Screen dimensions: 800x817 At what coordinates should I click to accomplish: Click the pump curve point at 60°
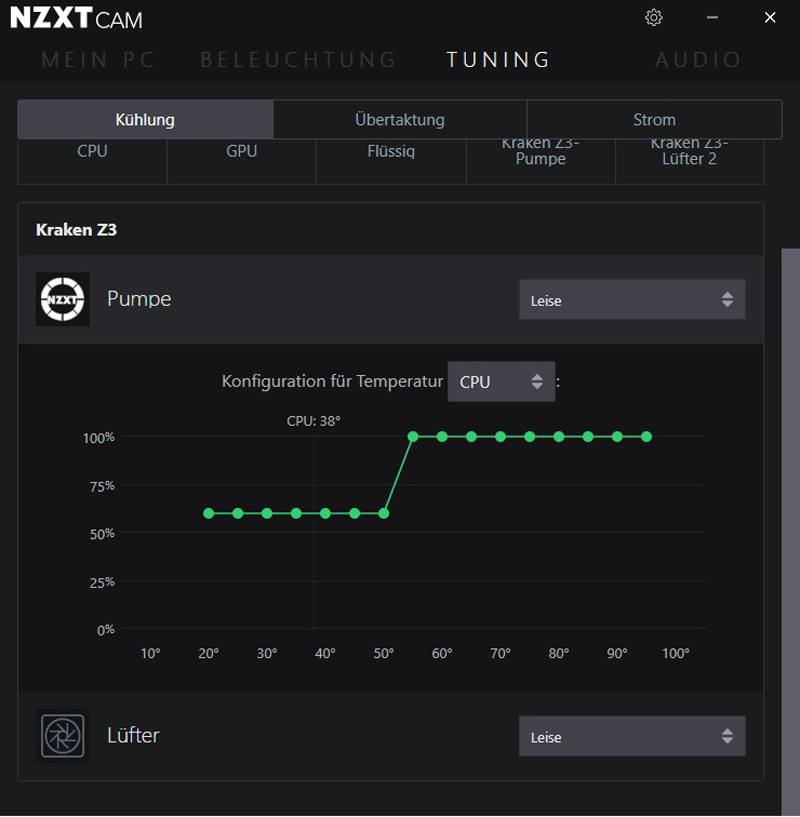click(442, 437)
